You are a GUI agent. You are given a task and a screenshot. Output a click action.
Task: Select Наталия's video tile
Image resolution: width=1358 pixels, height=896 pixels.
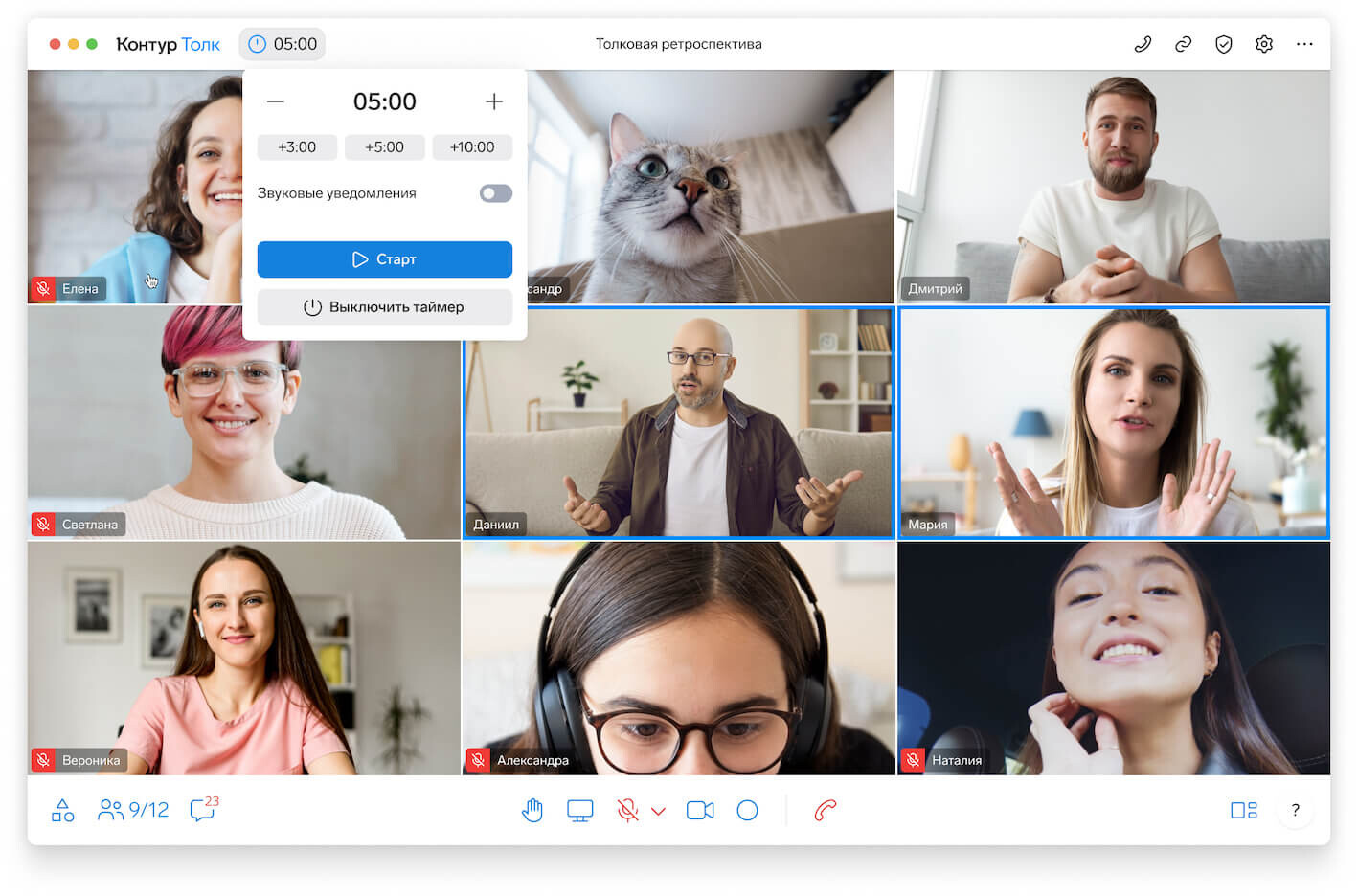1114,659
